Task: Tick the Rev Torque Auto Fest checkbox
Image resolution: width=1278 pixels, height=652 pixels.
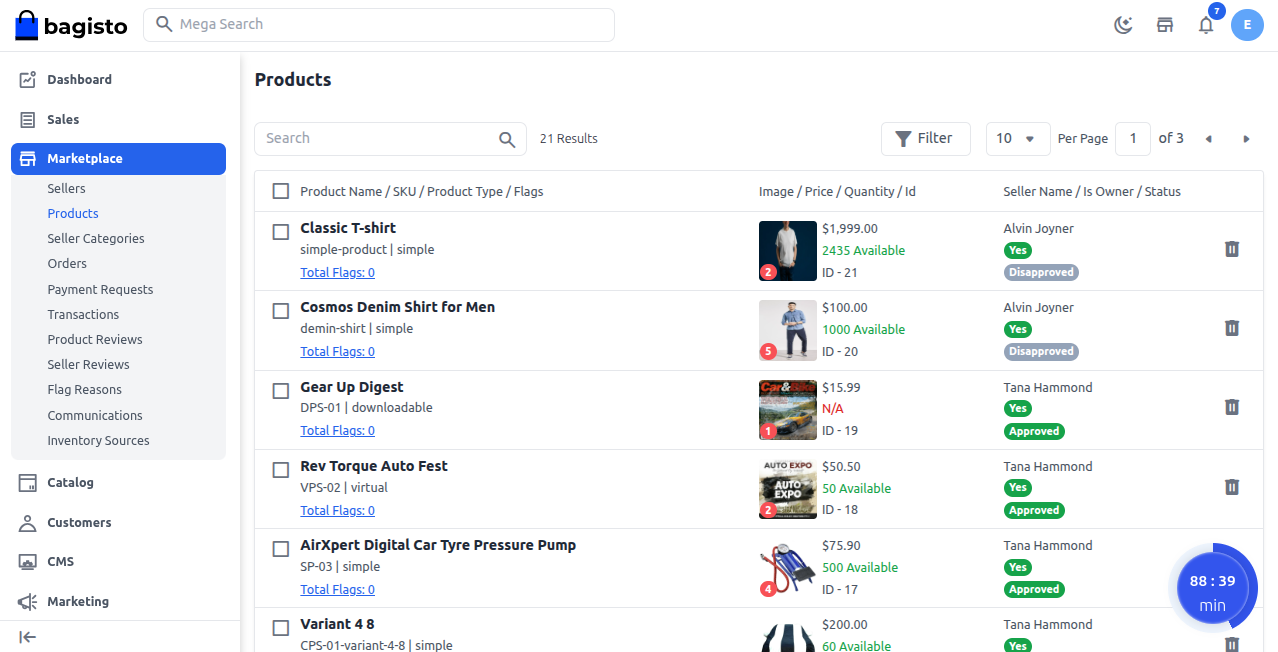Action: click(x=280, y=470)
